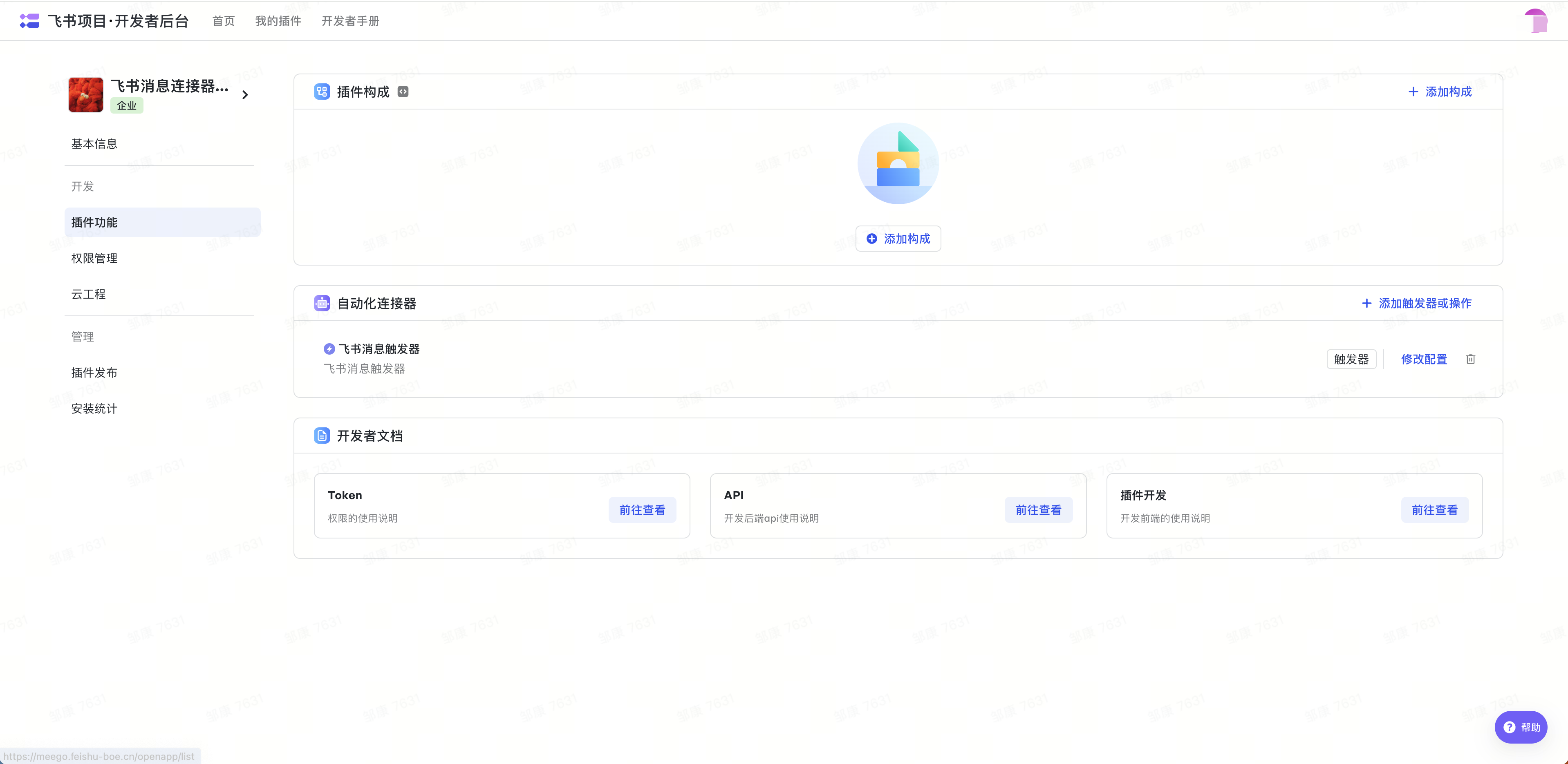Select 基本信息 in the sidebar

point(94,144)
